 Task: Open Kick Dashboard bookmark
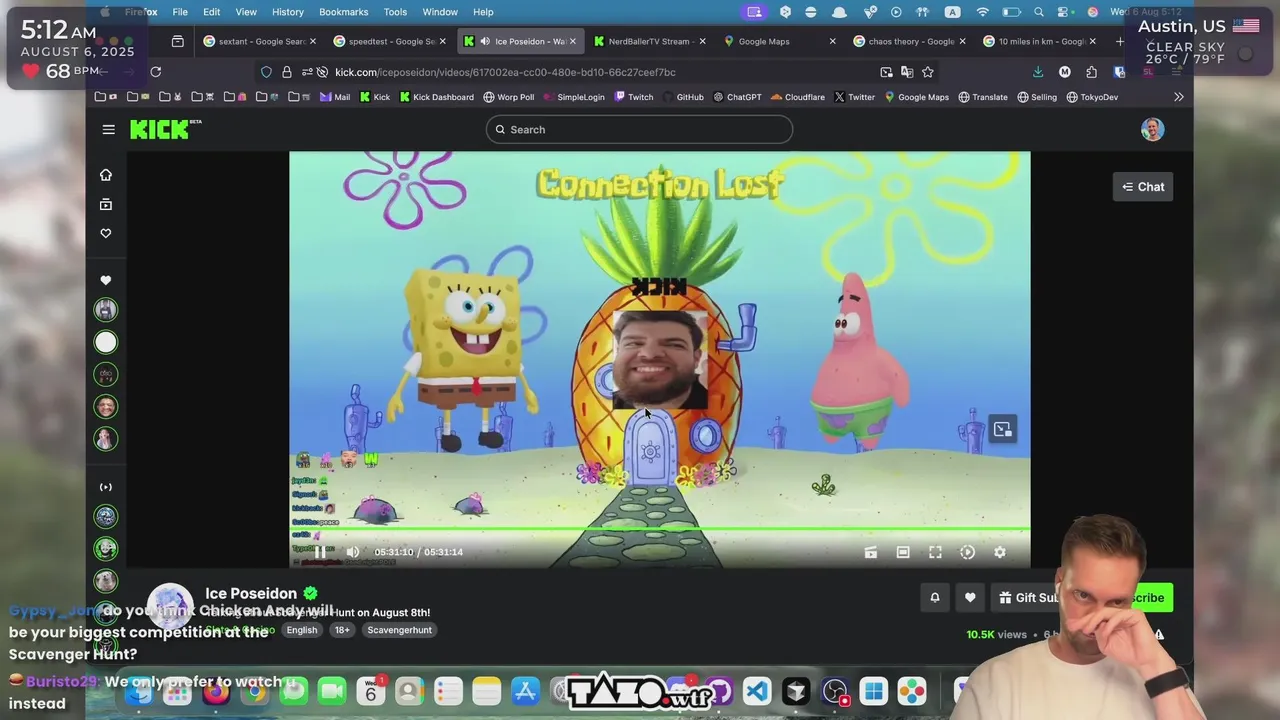436,97
